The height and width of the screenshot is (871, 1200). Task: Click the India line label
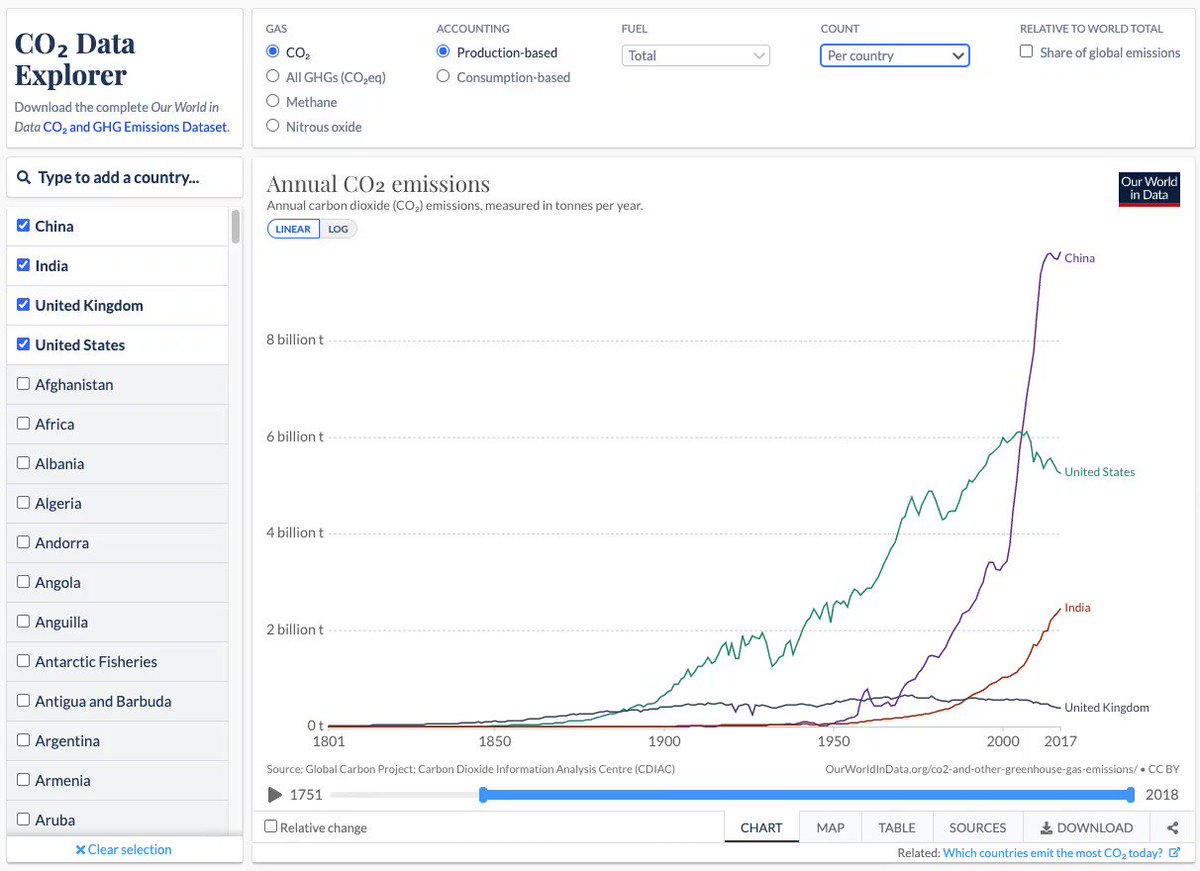pos(1078,608)
